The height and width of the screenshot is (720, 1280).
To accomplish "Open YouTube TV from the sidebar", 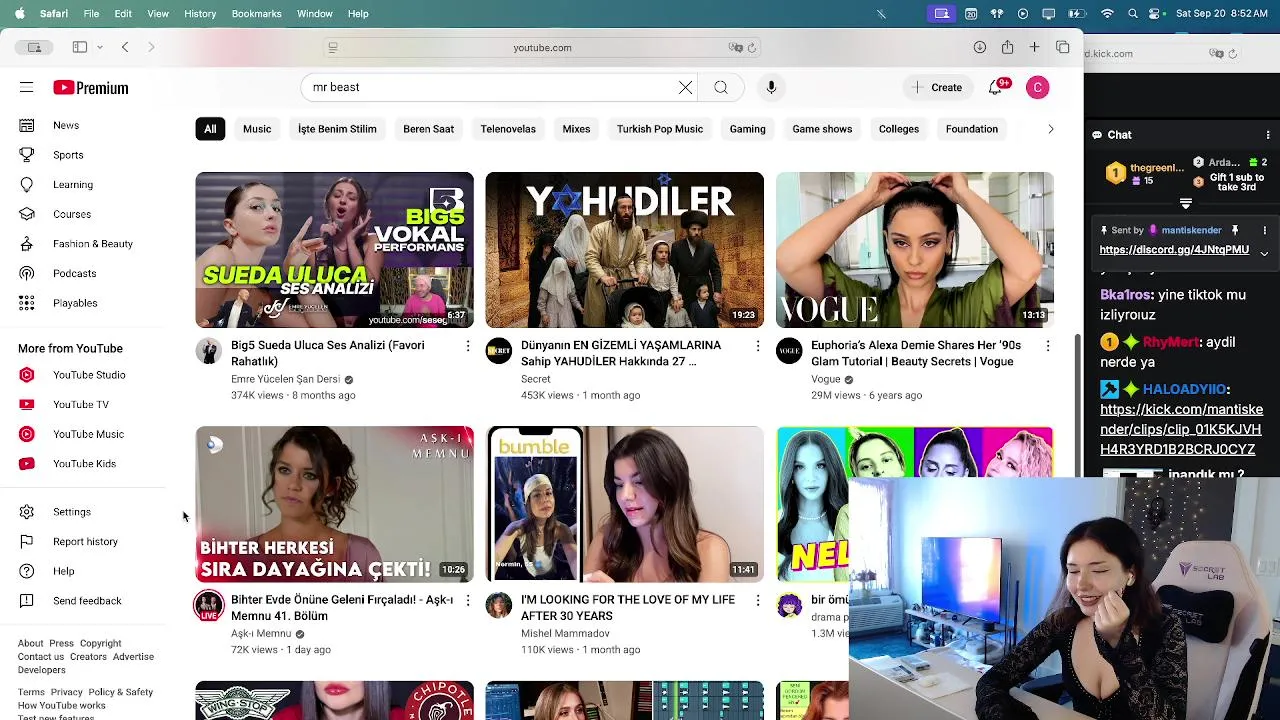I will pos(81,404).
